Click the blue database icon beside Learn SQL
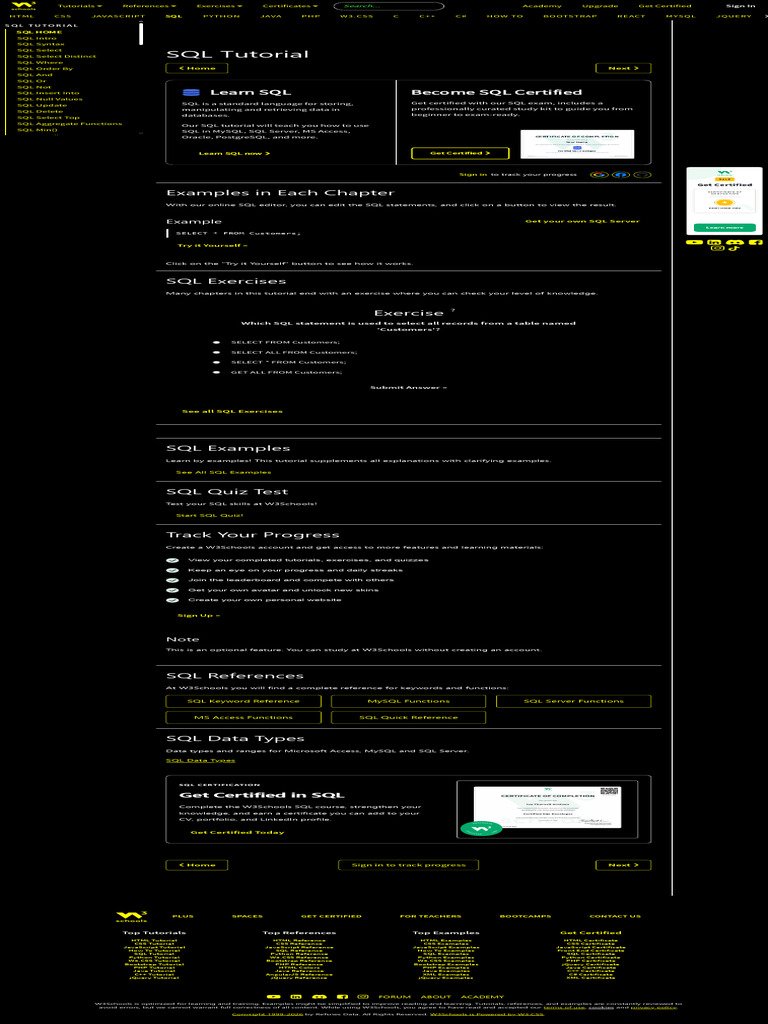Image resolution: width=768 pixels, height=1024 pixels. click(x=191, y=93)
